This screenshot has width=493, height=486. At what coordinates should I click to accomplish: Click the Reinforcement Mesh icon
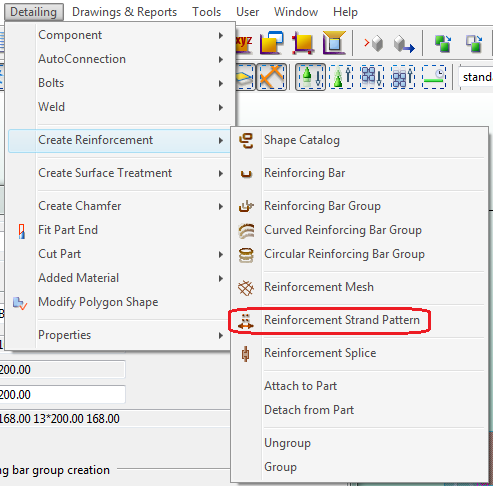click(246, 288)
